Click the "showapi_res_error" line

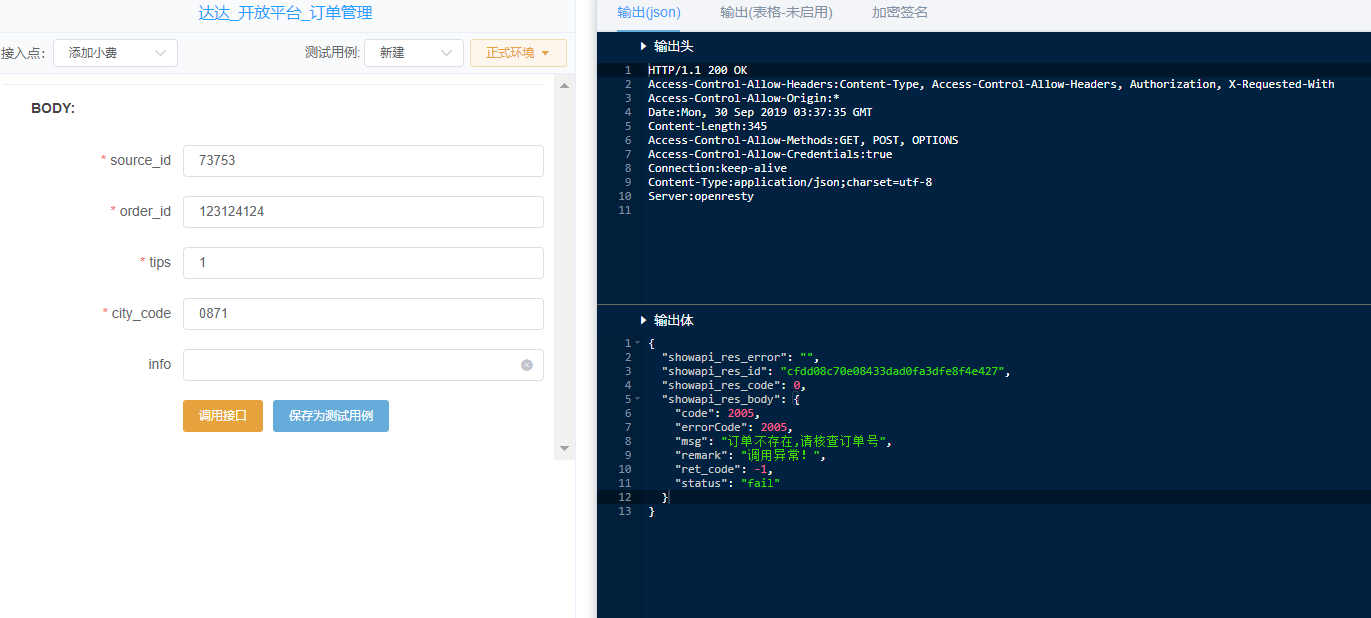click(x=741, y=357)
